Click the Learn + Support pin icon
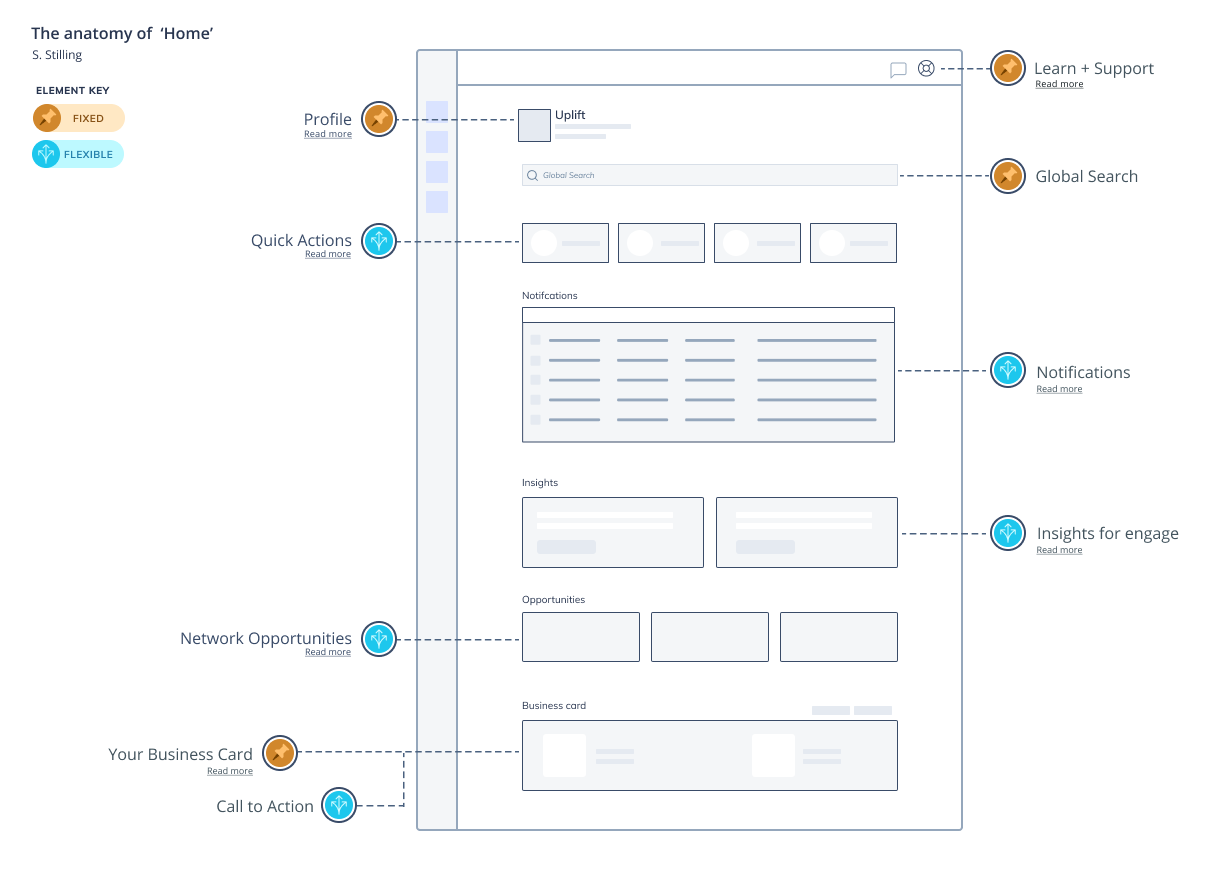Image resolution: width=1220 pixels, height=883 pixels. click(x=1008, y=69)
